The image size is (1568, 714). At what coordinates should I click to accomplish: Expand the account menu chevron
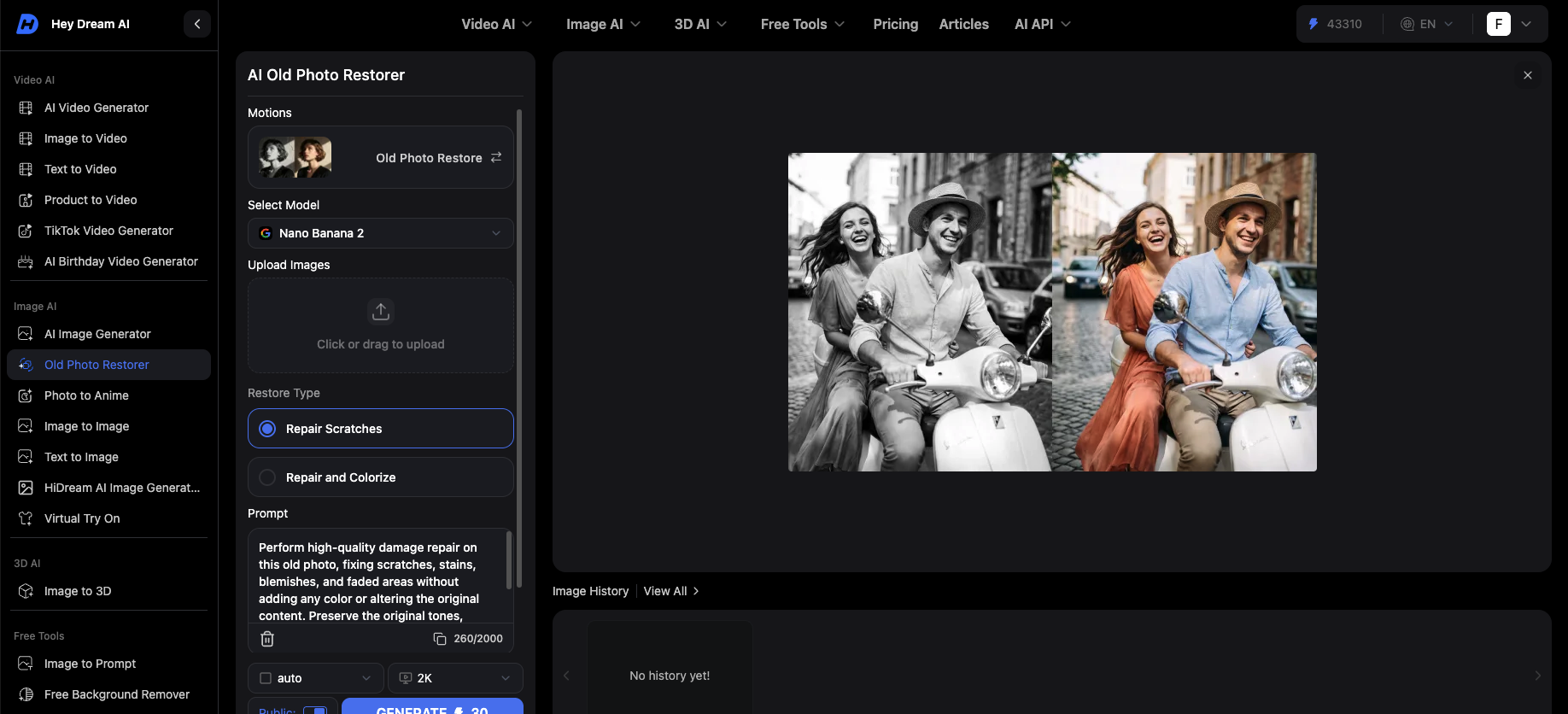1526,24
